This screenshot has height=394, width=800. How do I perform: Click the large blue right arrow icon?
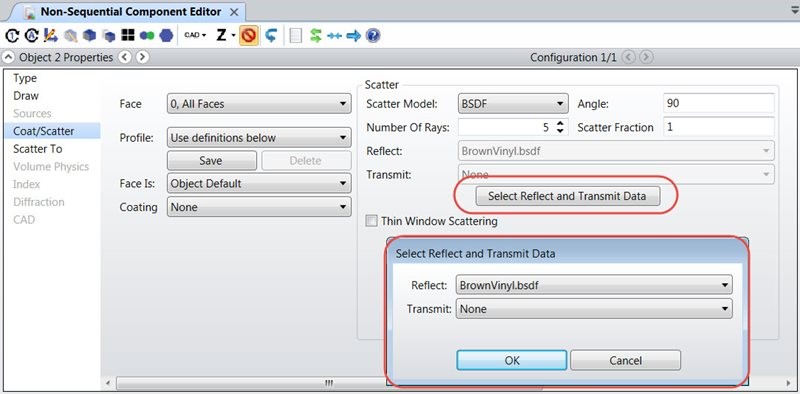tap(353, 36)
